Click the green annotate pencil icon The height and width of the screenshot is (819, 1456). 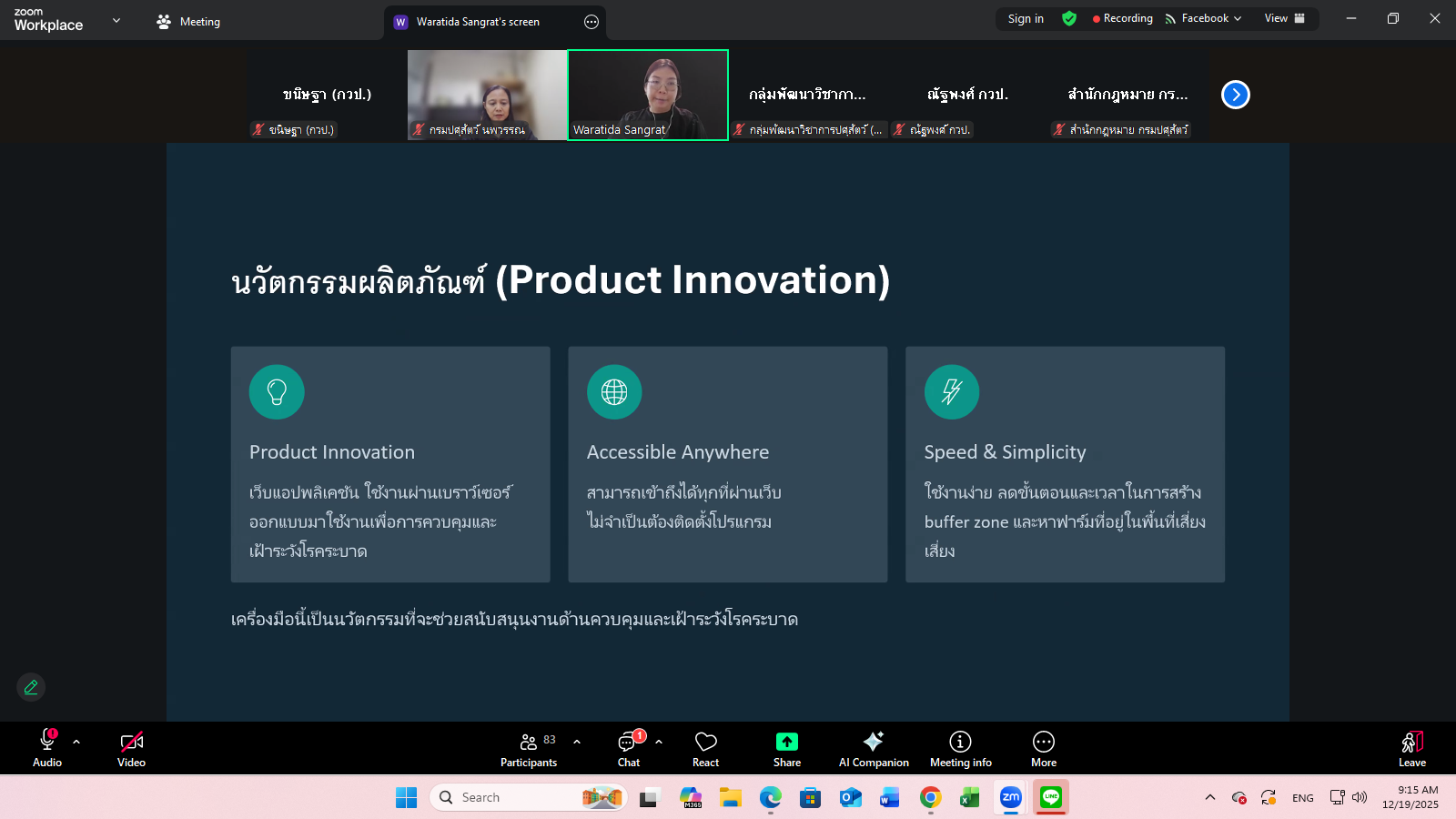click(x=31, y=687)
